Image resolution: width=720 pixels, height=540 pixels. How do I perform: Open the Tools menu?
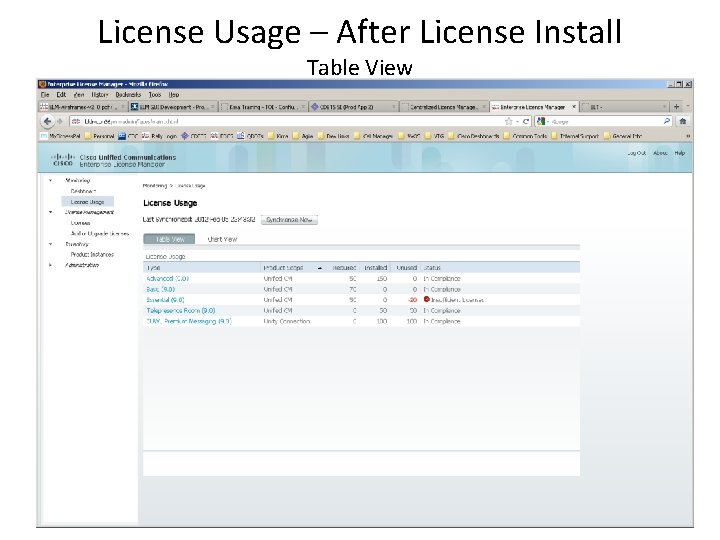[155, 95]
